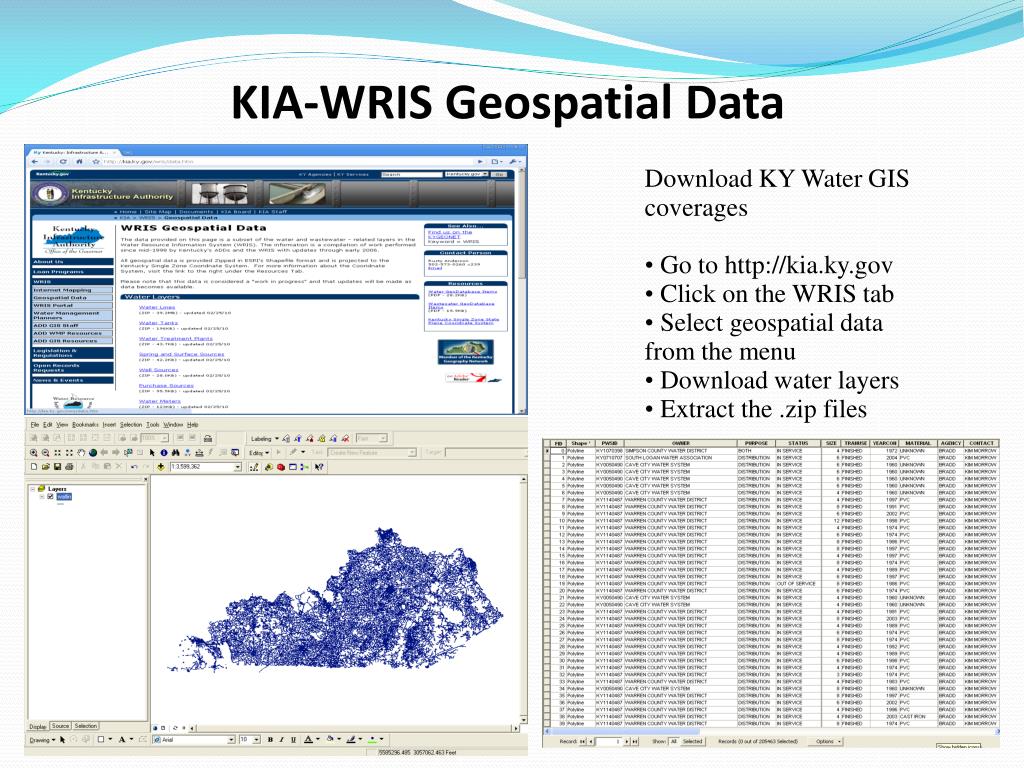Viewport: 1024px width, 768px height.
Task: Open the fill color bucket picker
Action: pos(330,739)
